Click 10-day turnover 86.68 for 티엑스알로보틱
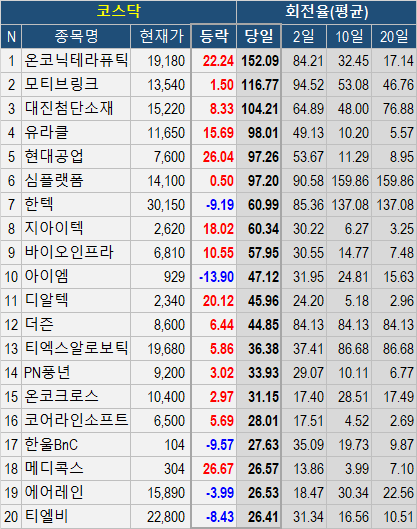417x529 pixels. tap(353, 349)
